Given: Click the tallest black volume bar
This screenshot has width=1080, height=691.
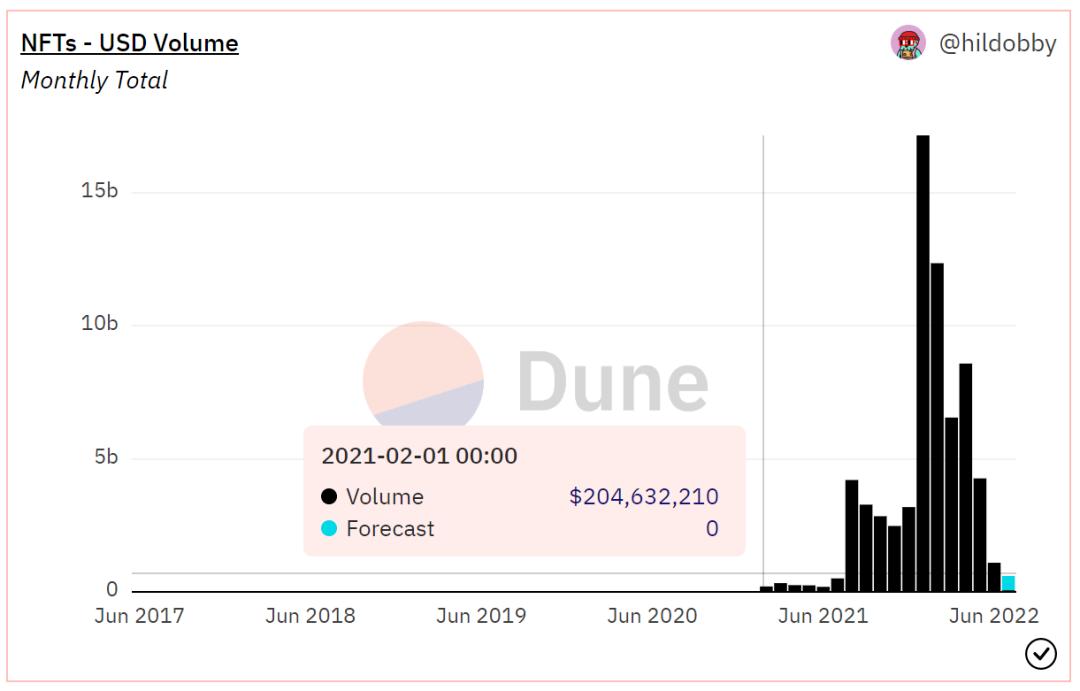Looking at the screenshot, I should pos(923,362).
